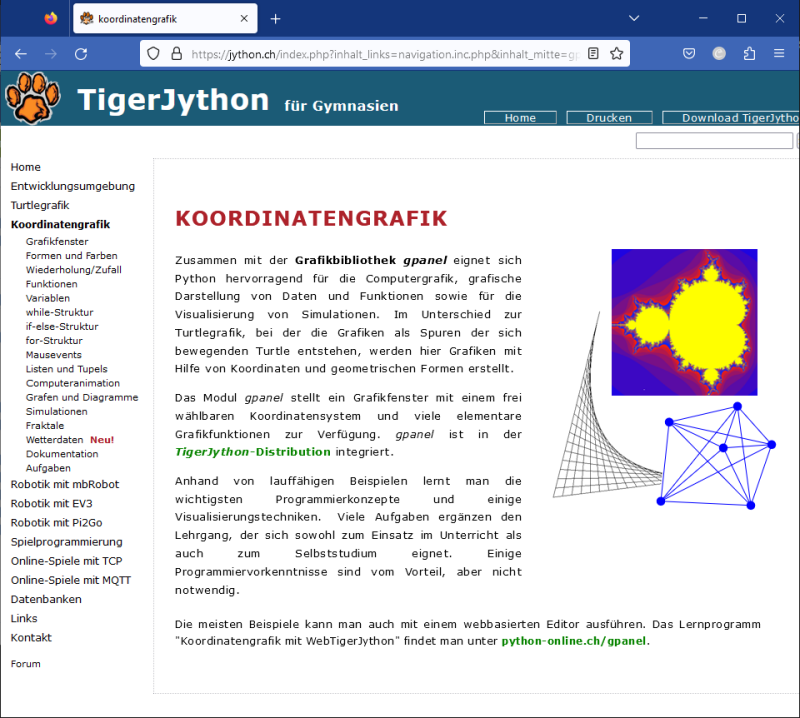
Task: Click Download TigerJython button
Action: coord(731,118)
